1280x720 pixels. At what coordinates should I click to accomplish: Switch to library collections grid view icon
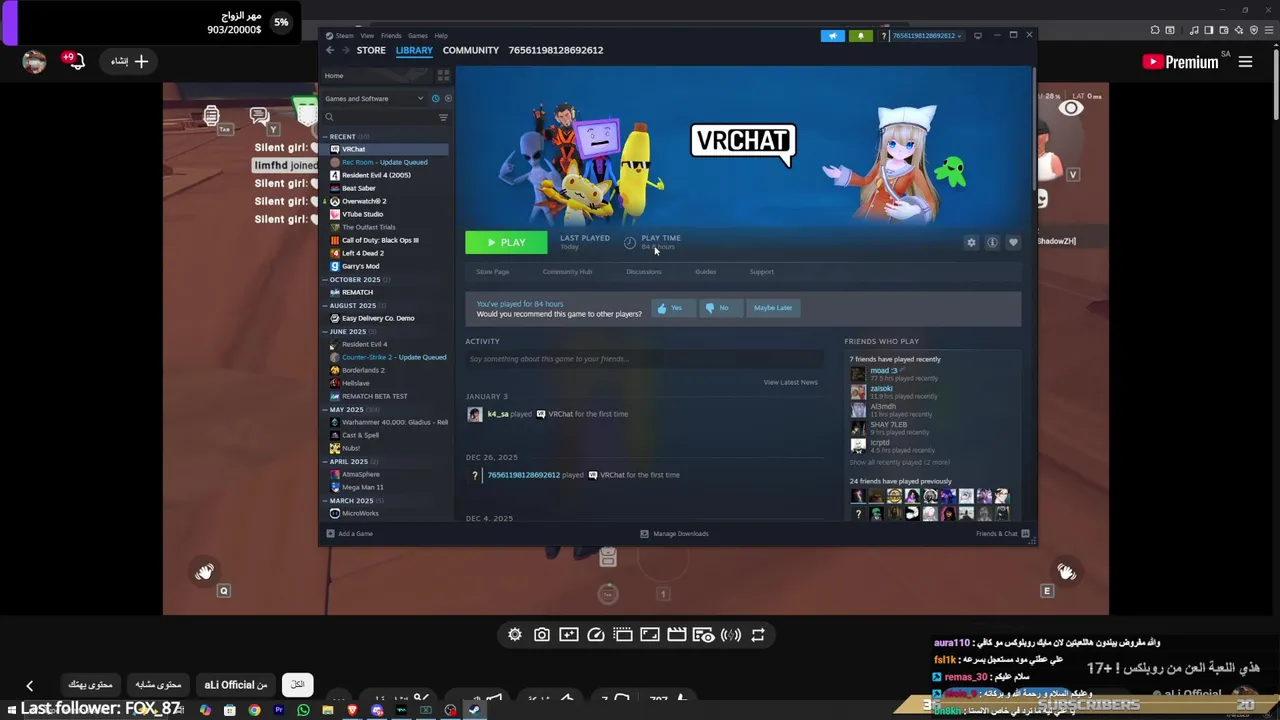coord(443,75)
